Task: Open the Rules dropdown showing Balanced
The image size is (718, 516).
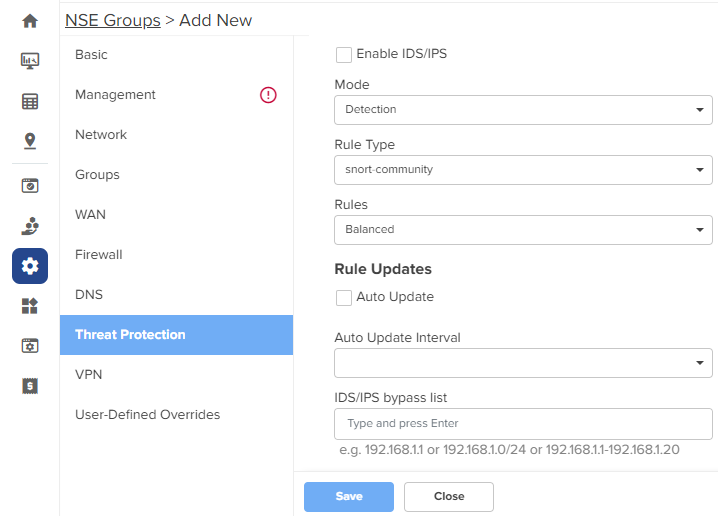Action: click(523, 230)
